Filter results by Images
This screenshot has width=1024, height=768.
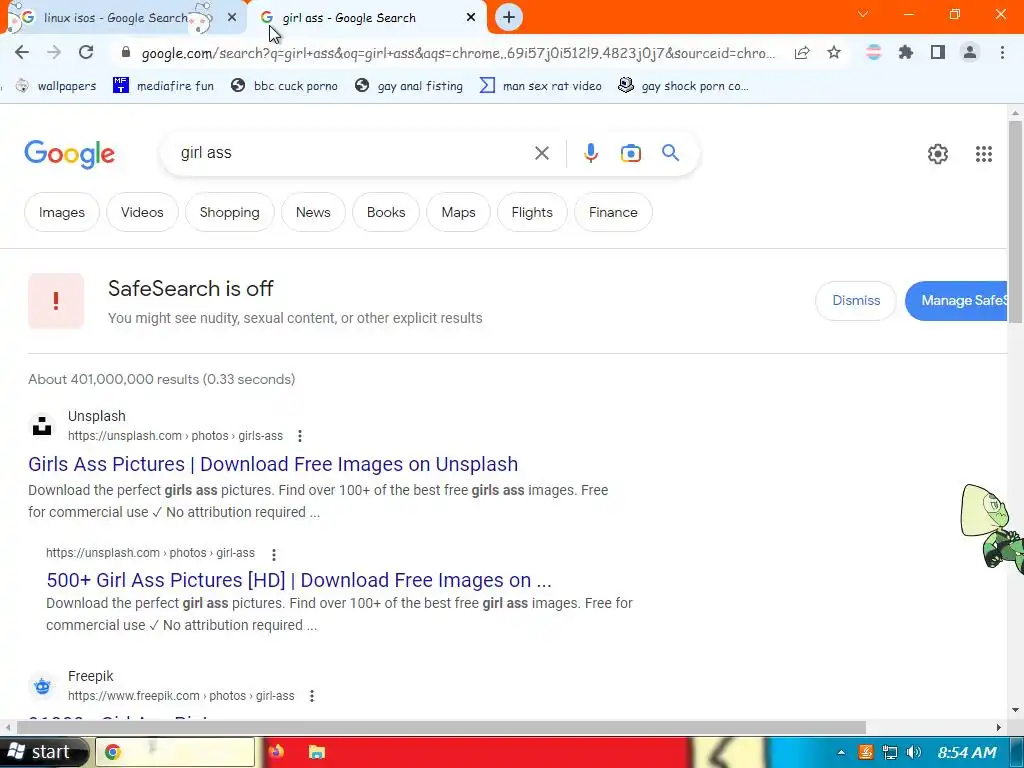point(61,212)
